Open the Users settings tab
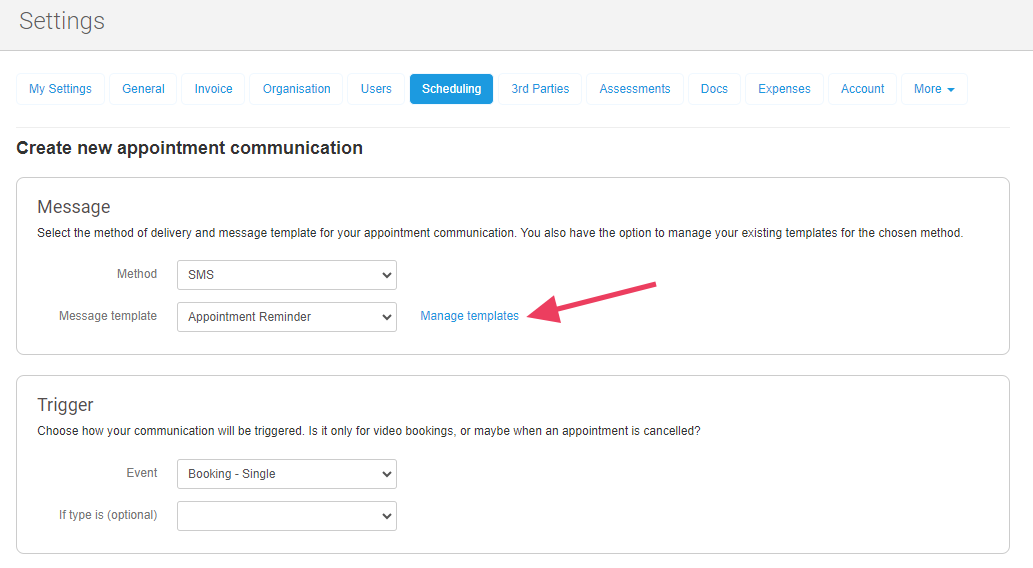 [376, 89]
